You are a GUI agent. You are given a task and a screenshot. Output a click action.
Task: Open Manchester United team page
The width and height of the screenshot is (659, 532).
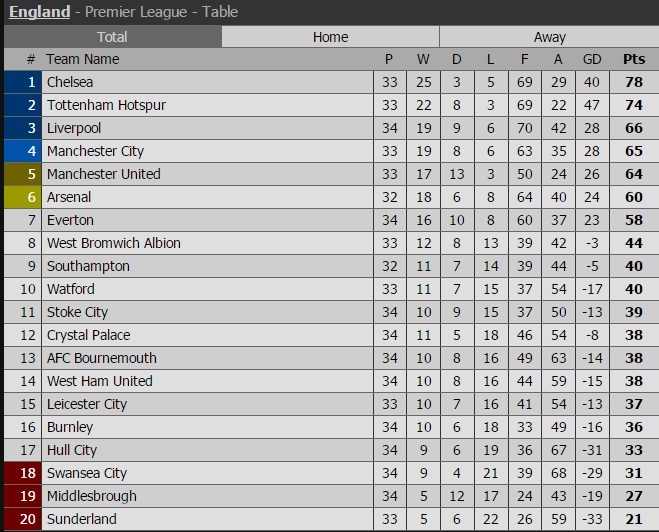point(103,174)
